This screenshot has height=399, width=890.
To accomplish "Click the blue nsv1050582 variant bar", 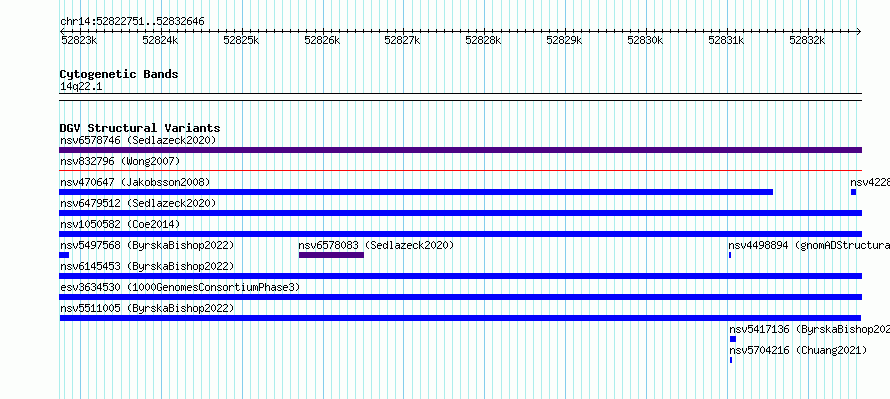I will point(460,234).
